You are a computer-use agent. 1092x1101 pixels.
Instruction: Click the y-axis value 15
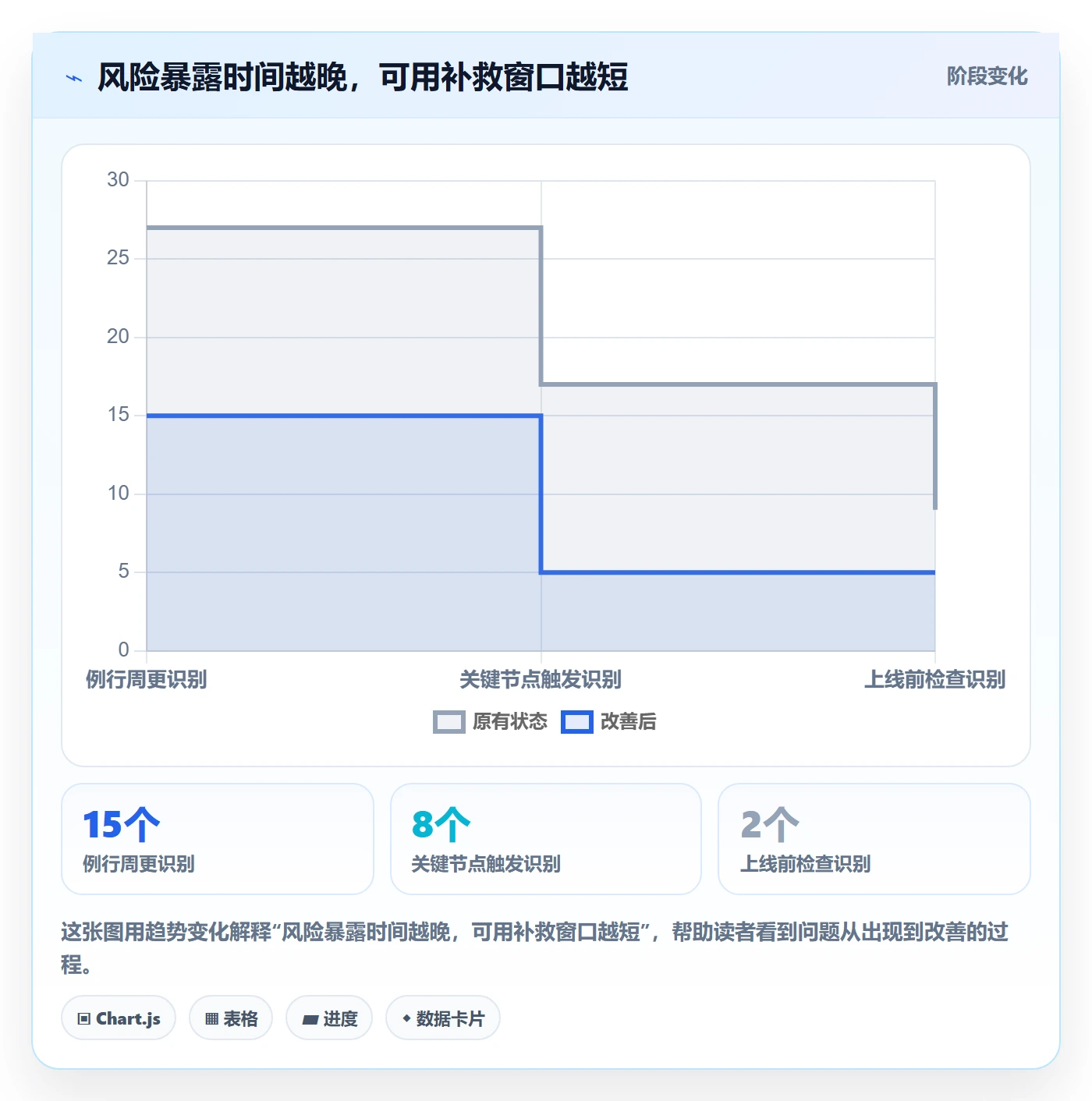point(118,415)
